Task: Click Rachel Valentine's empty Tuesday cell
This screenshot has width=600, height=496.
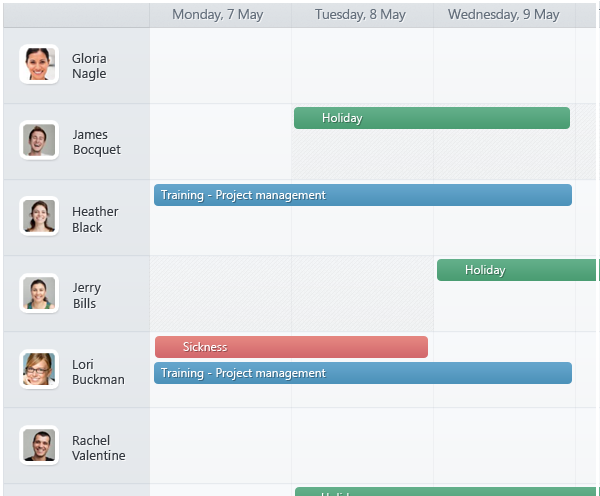Action: 362,446
